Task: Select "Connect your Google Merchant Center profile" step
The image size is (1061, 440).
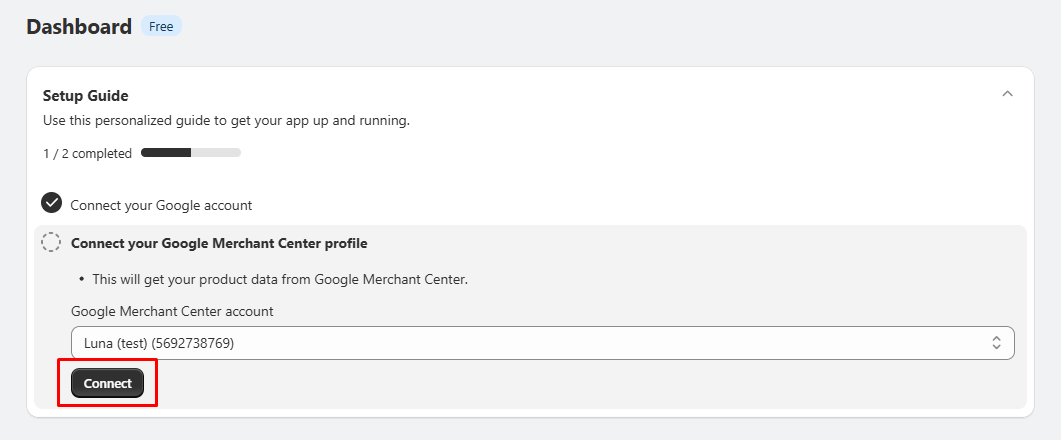Action: tap(219, 243)
